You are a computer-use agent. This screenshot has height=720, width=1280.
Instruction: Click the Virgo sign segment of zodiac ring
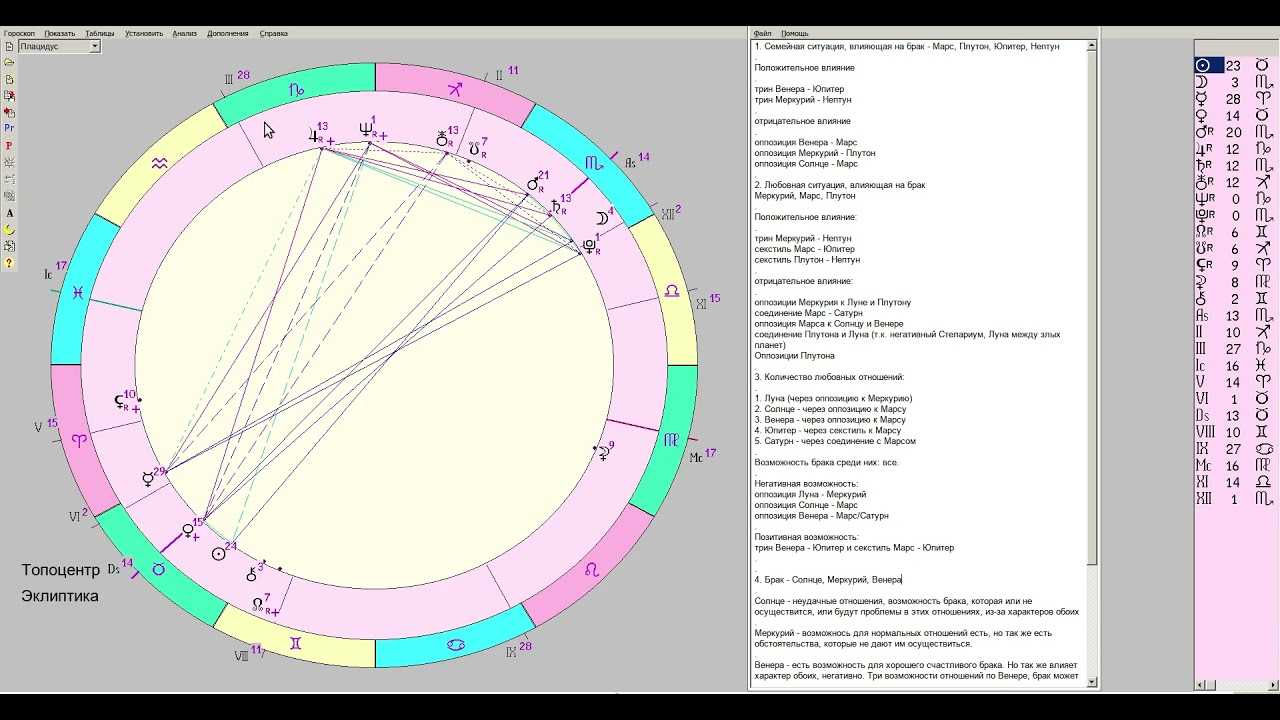pyautogui.click(x=672, y=439)
